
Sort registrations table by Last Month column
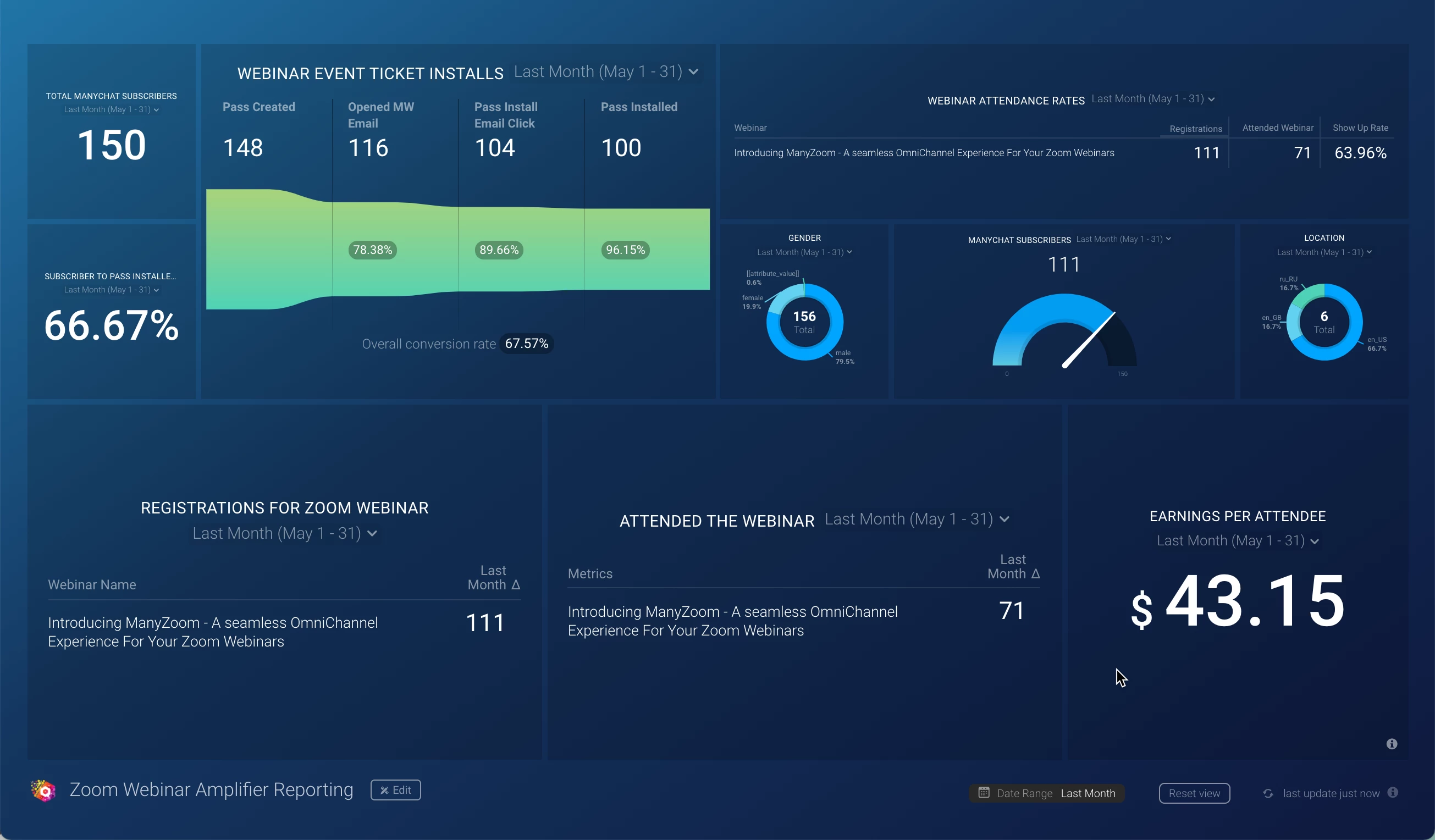point(493,577)
